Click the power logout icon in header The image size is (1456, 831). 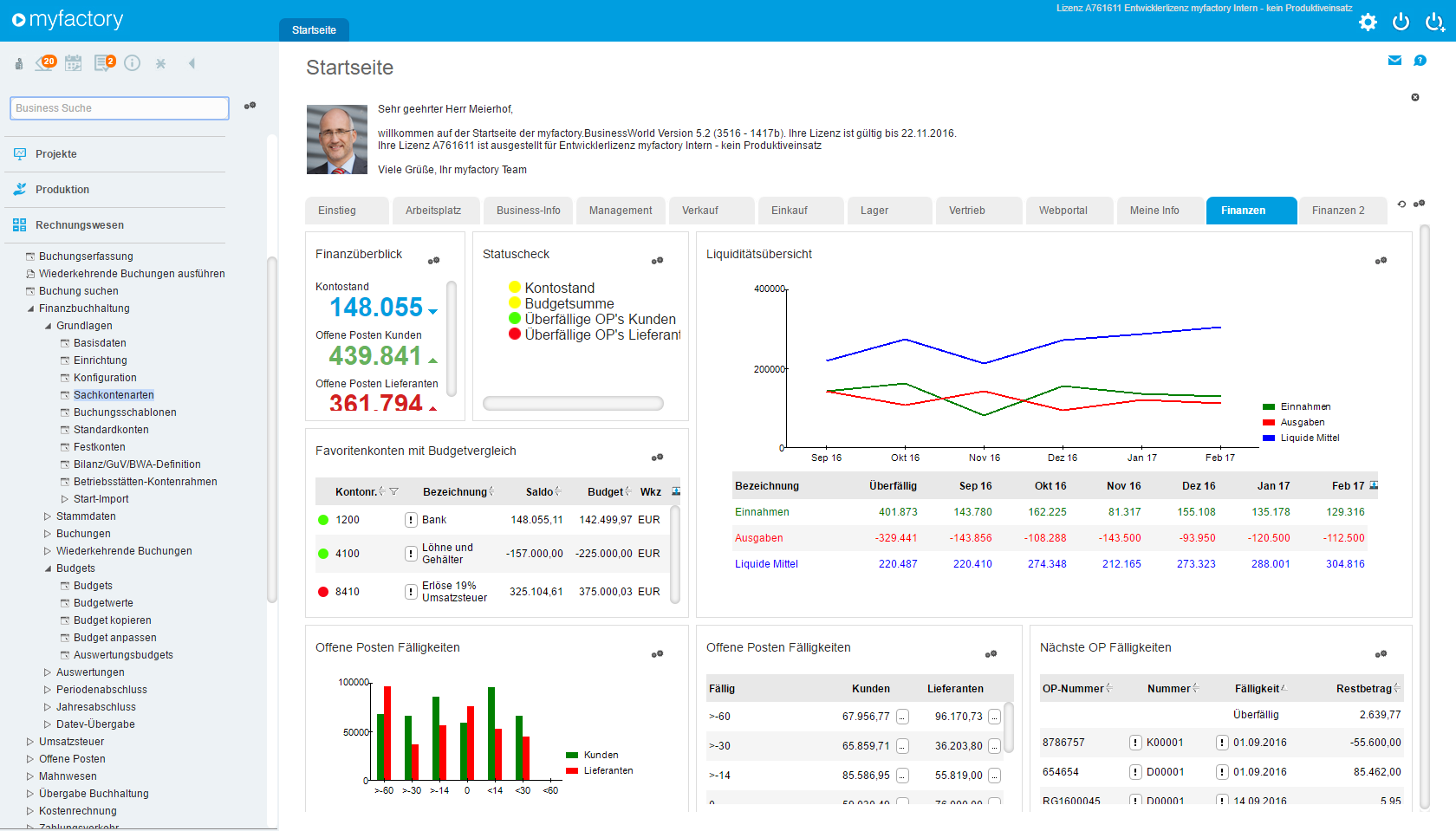coord(1401,23)
